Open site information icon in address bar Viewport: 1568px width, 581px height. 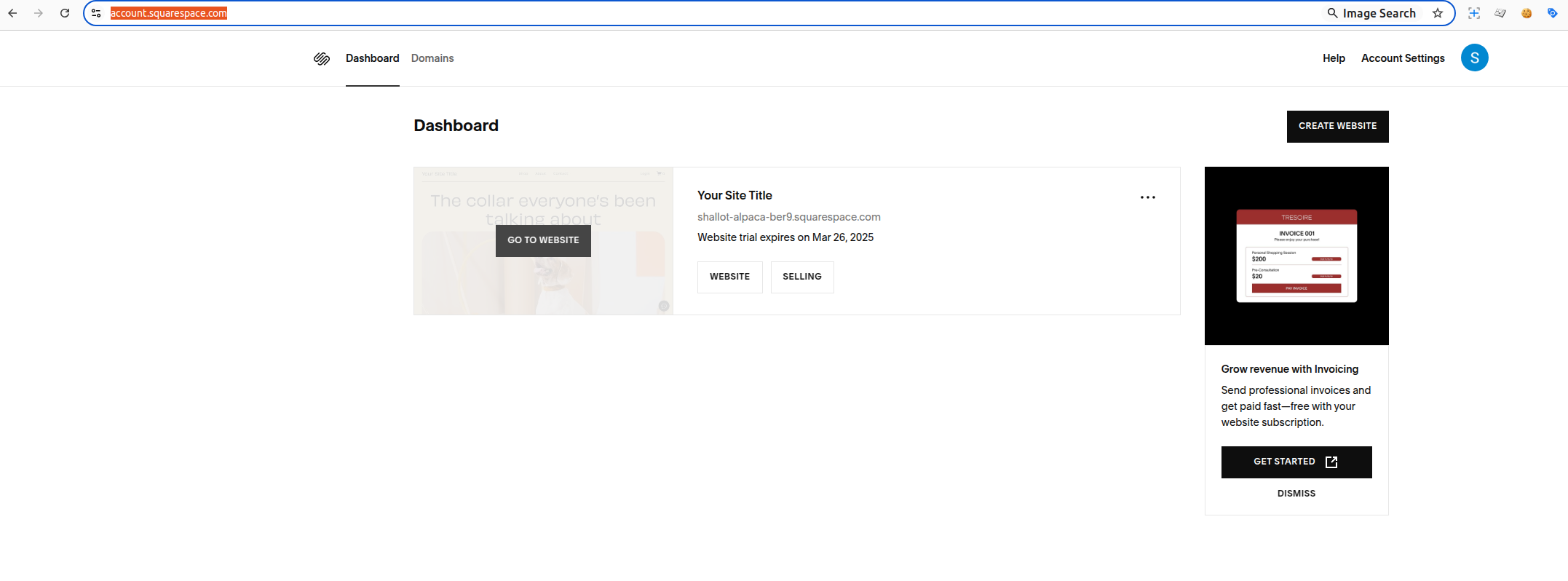coord(96,13)
